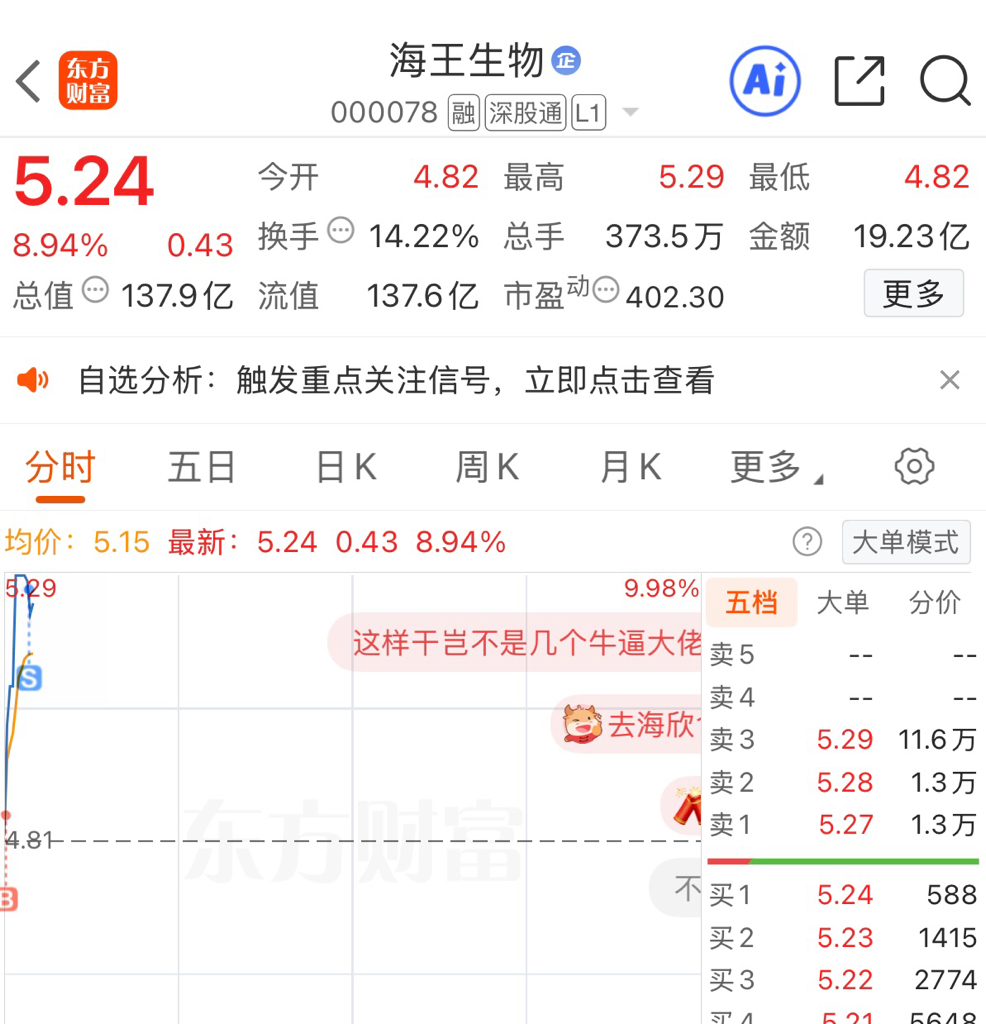Image resolution: width=986 pixels, height=1024 pixels.
Task: Open the 这样干岂不是 comment bubble
Action: tap(515, 643)
